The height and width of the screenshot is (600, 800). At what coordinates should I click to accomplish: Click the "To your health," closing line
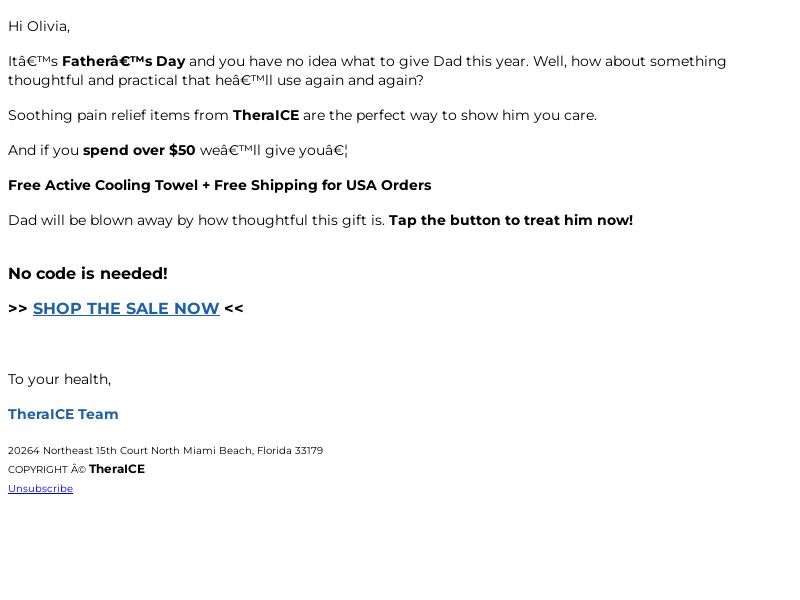59,380
